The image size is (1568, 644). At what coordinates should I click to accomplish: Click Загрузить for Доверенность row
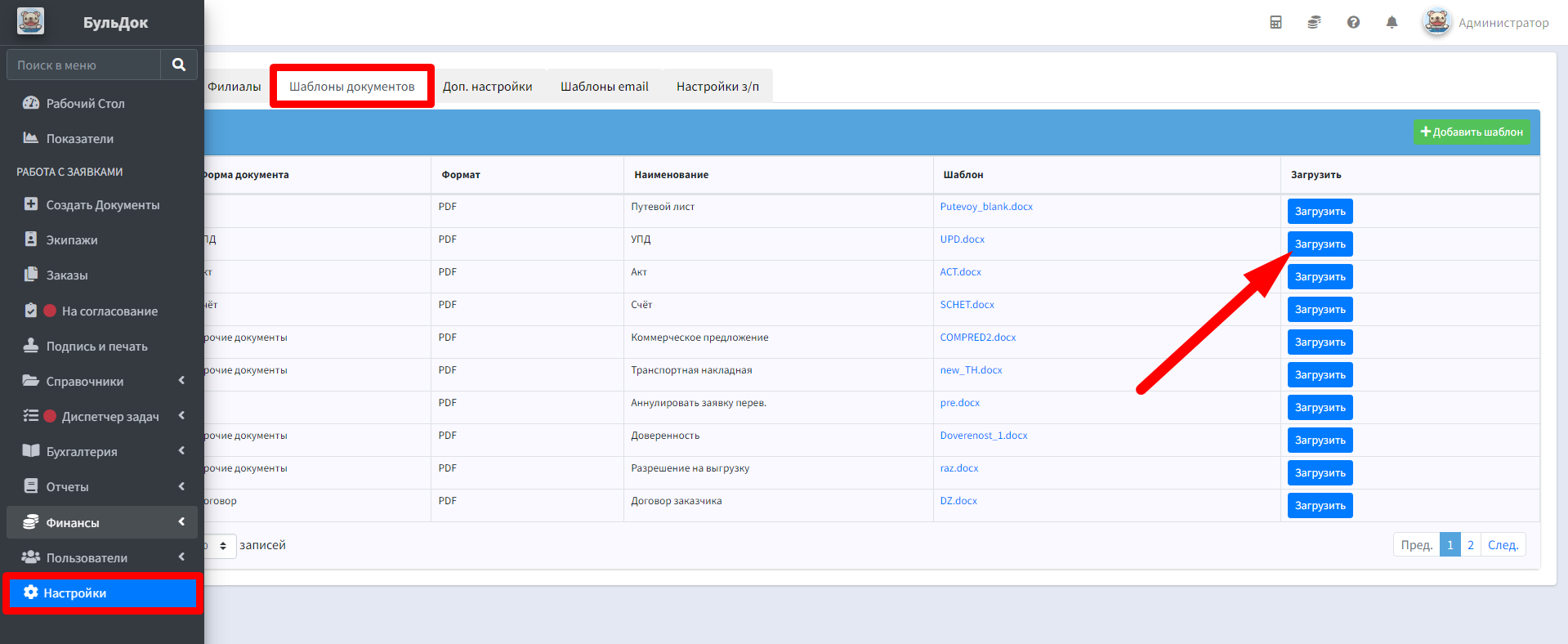coord(1320,440)
